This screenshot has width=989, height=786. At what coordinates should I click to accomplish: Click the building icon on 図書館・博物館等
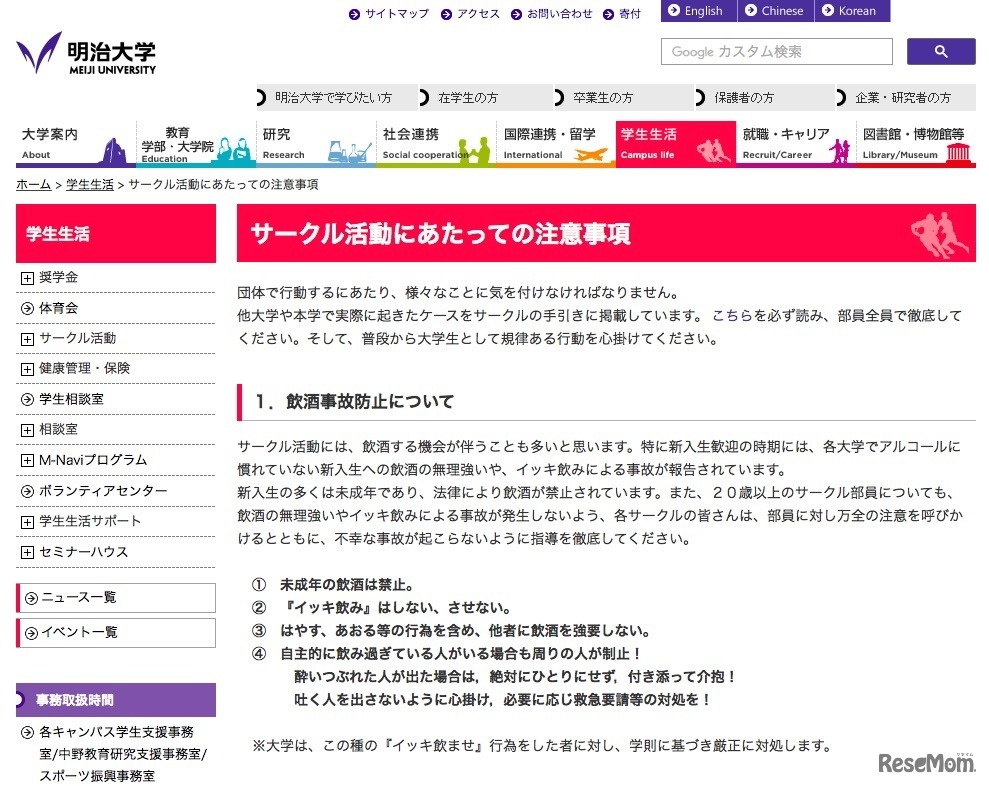(959, 150)
